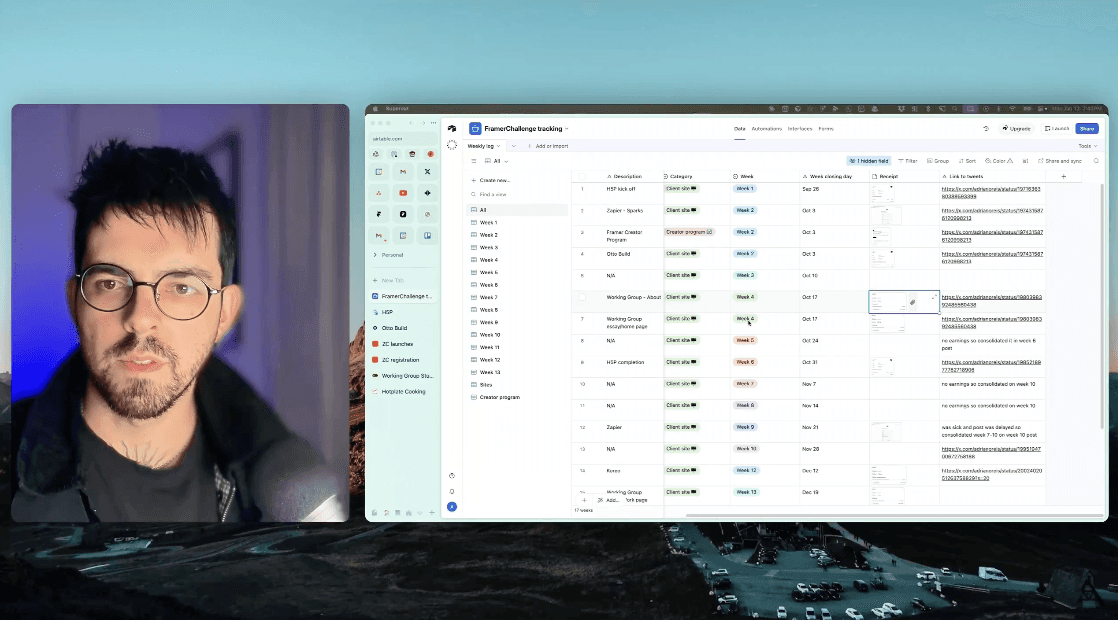
Task: Open browser three-dot more menu
Action: (433, 123)
